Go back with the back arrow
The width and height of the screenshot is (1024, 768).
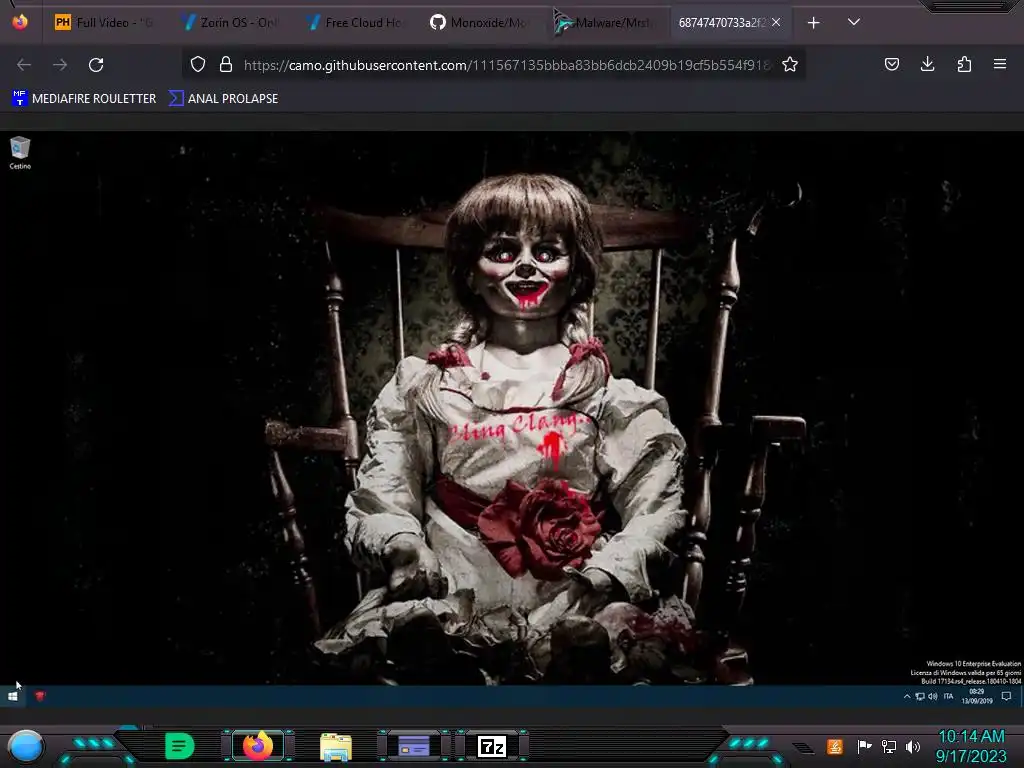24,64
